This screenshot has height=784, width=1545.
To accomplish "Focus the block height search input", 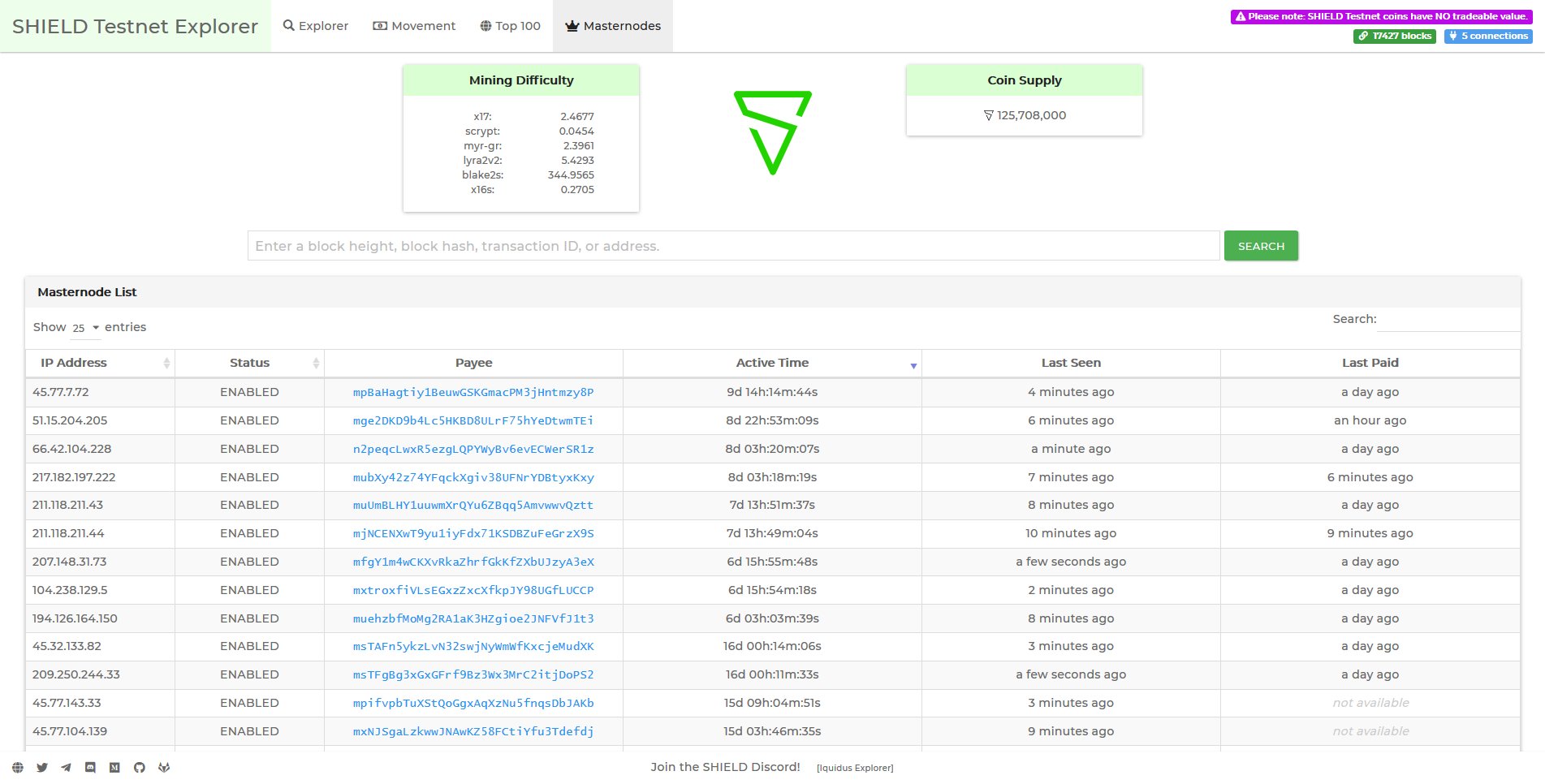I will (x=733, y=246).
